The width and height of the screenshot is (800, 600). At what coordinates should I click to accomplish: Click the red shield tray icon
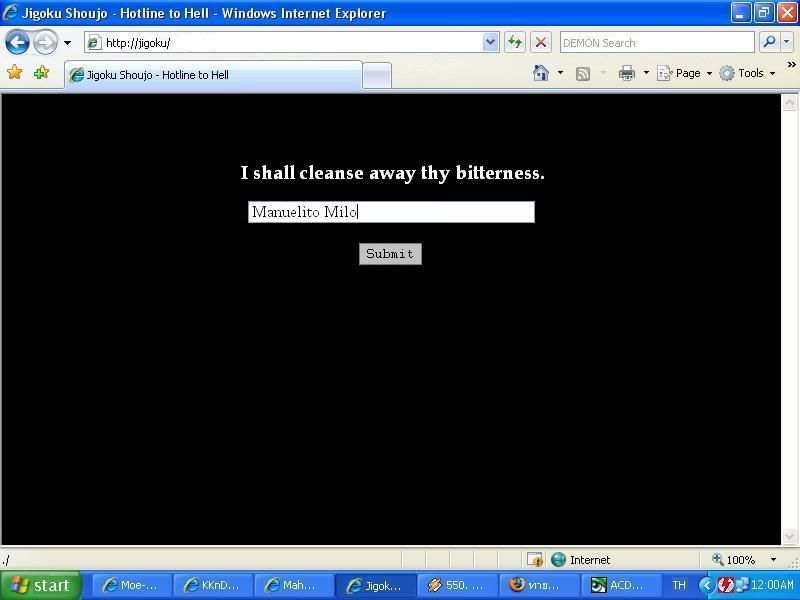tap(724, 585)
